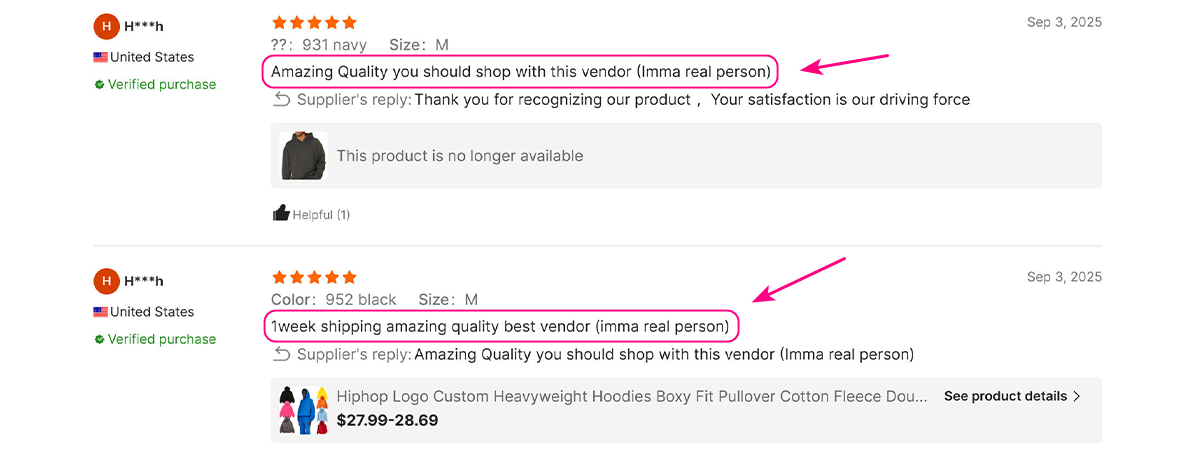Click the US flag on the first review
The height and width of the screenshot is (450, 1200).
[x=100, y=58]
